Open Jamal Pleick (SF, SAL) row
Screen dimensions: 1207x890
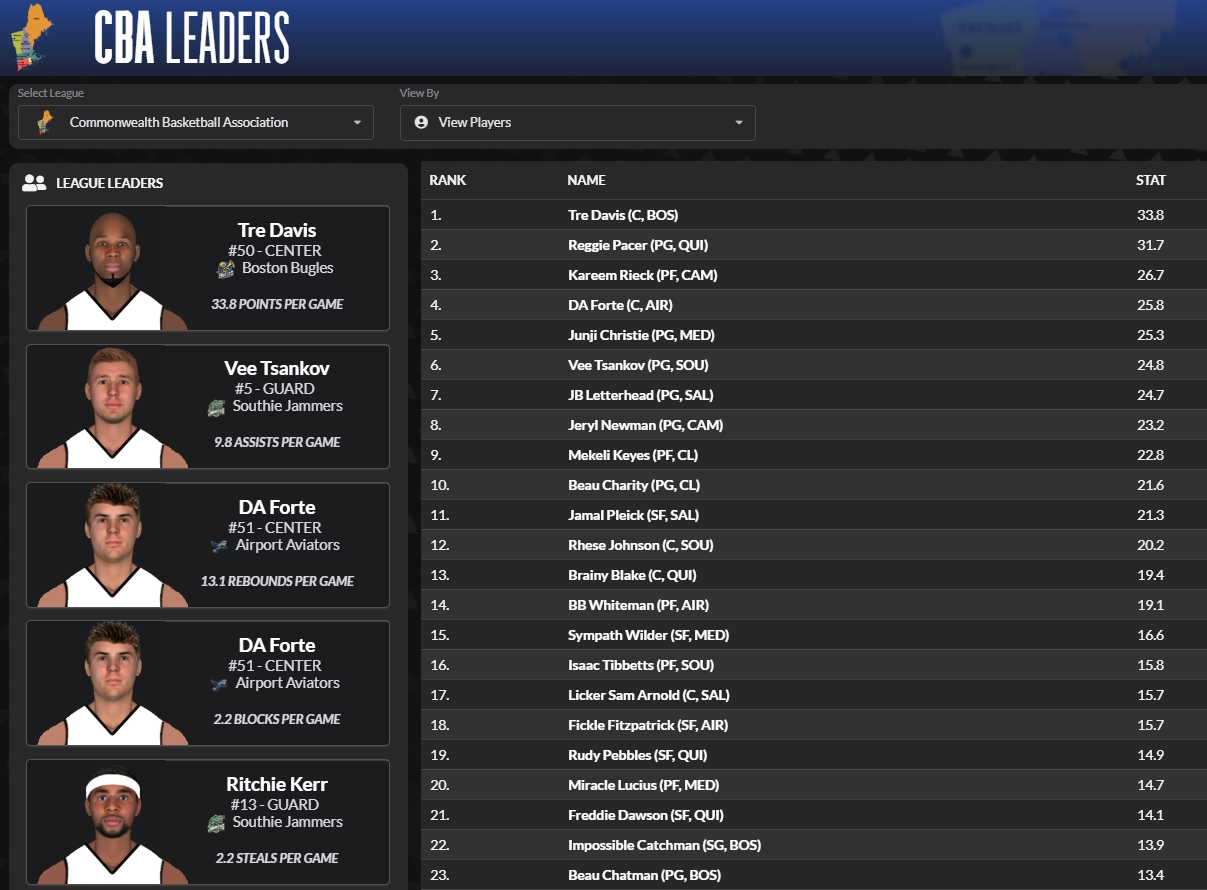814,515
